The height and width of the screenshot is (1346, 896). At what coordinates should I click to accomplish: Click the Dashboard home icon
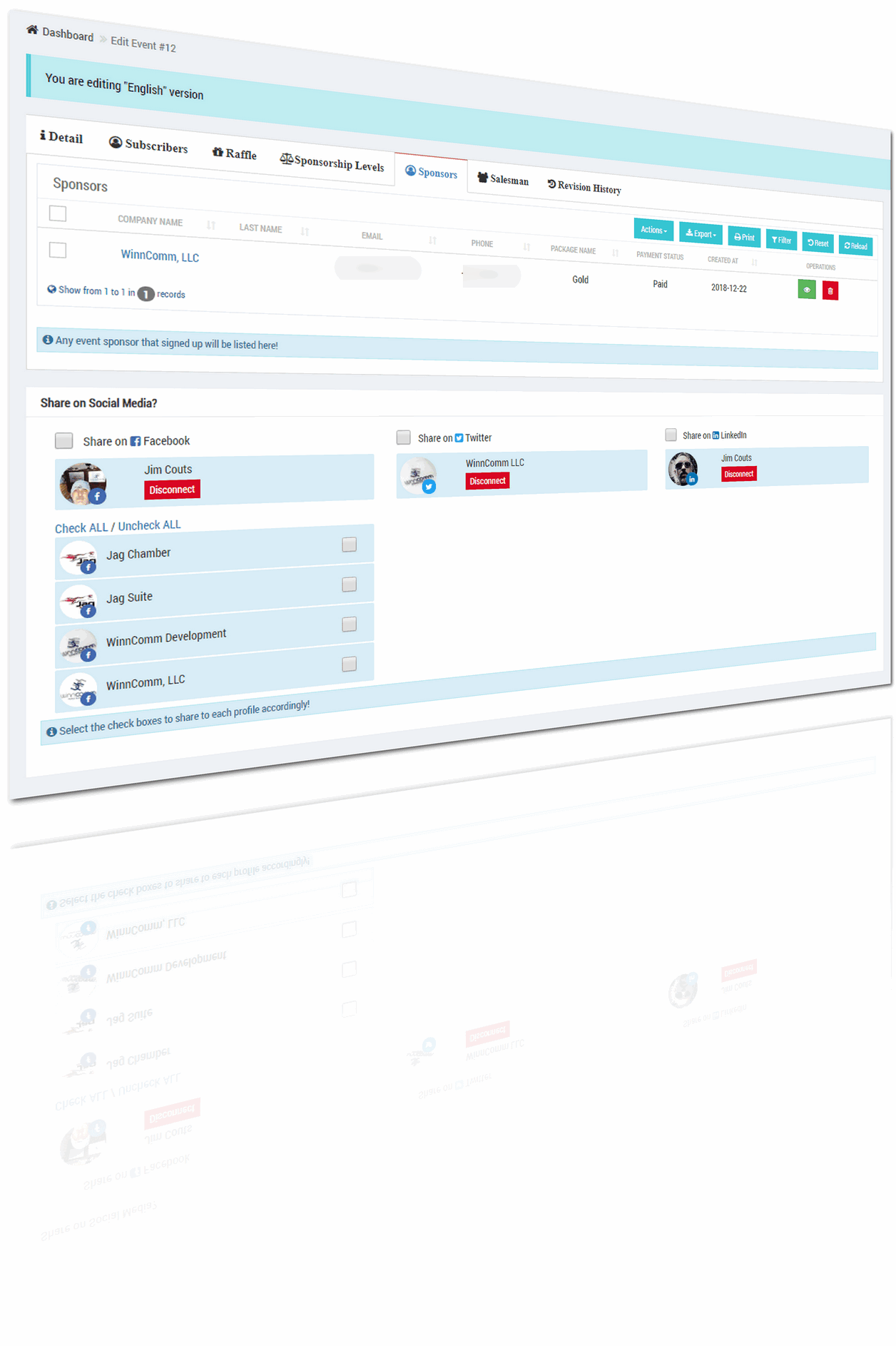[x=32, y=30]
